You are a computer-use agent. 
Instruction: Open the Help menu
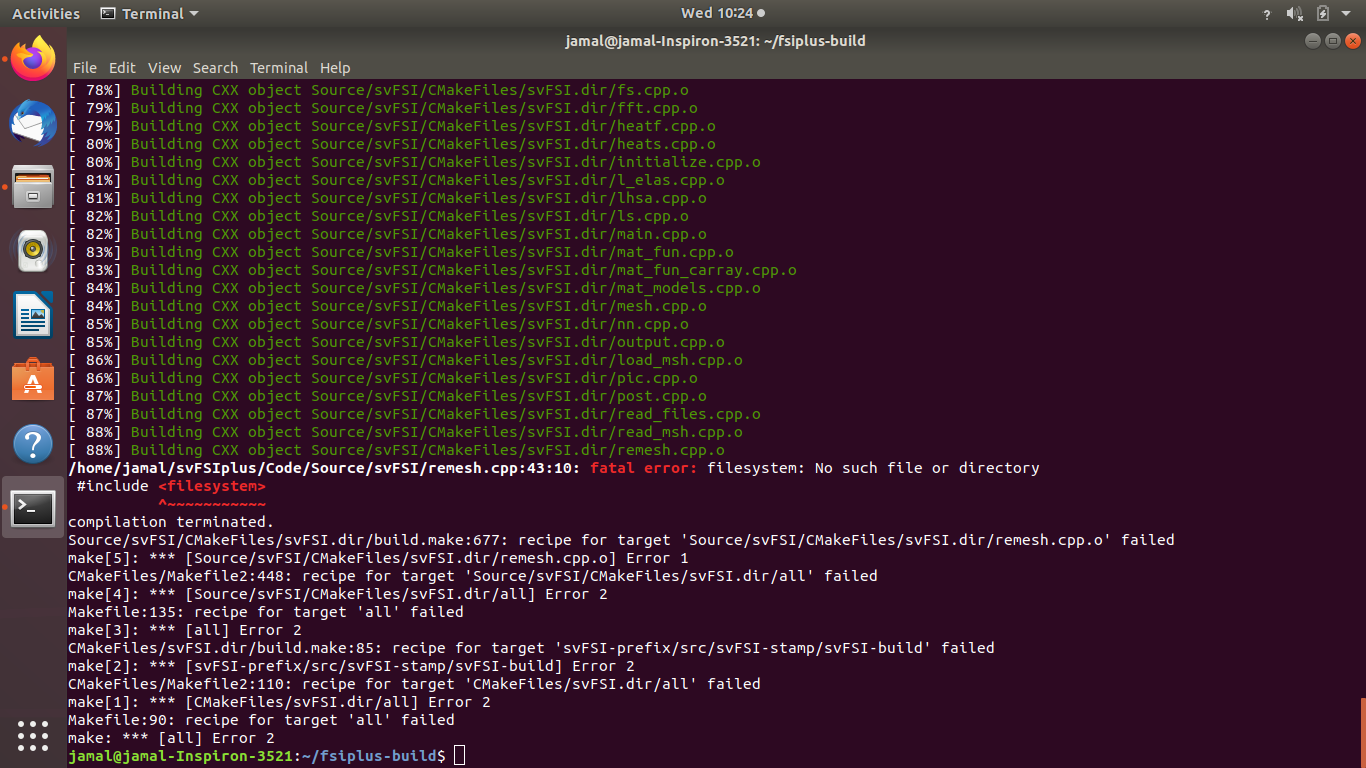click(x=335, y=68)
